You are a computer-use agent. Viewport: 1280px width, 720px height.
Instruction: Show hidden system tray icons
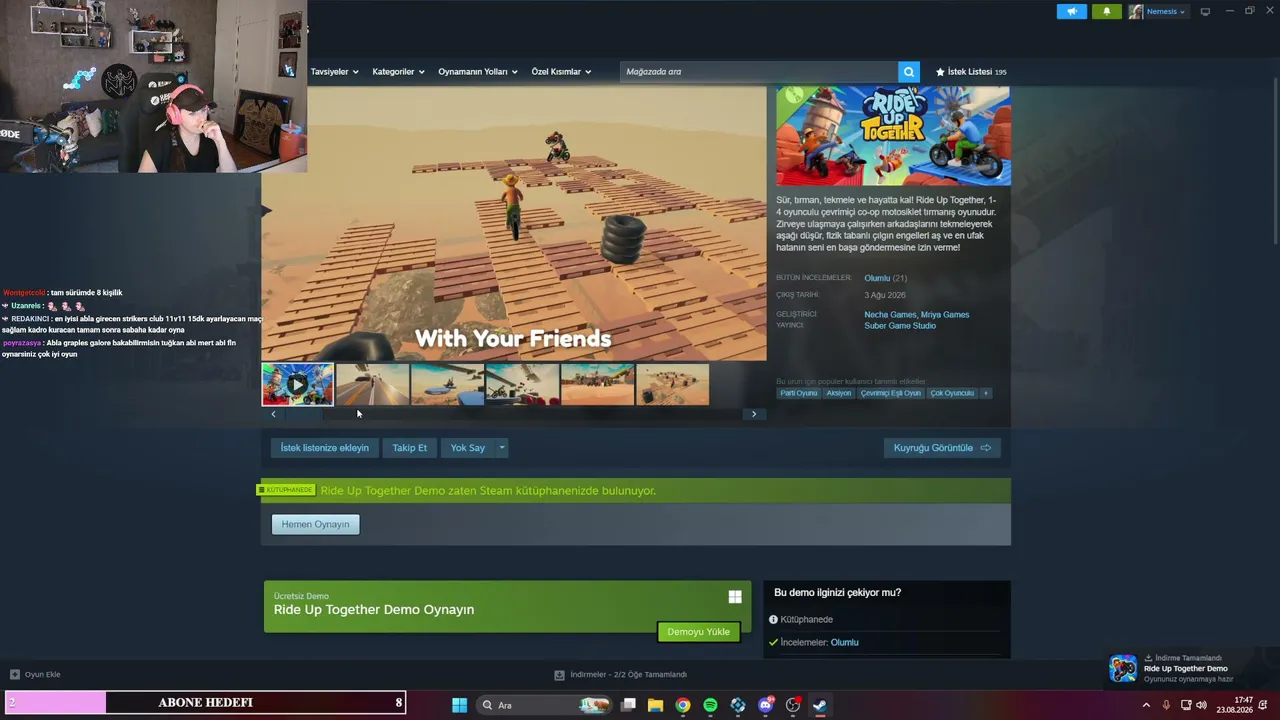(x=1146, y=705)
